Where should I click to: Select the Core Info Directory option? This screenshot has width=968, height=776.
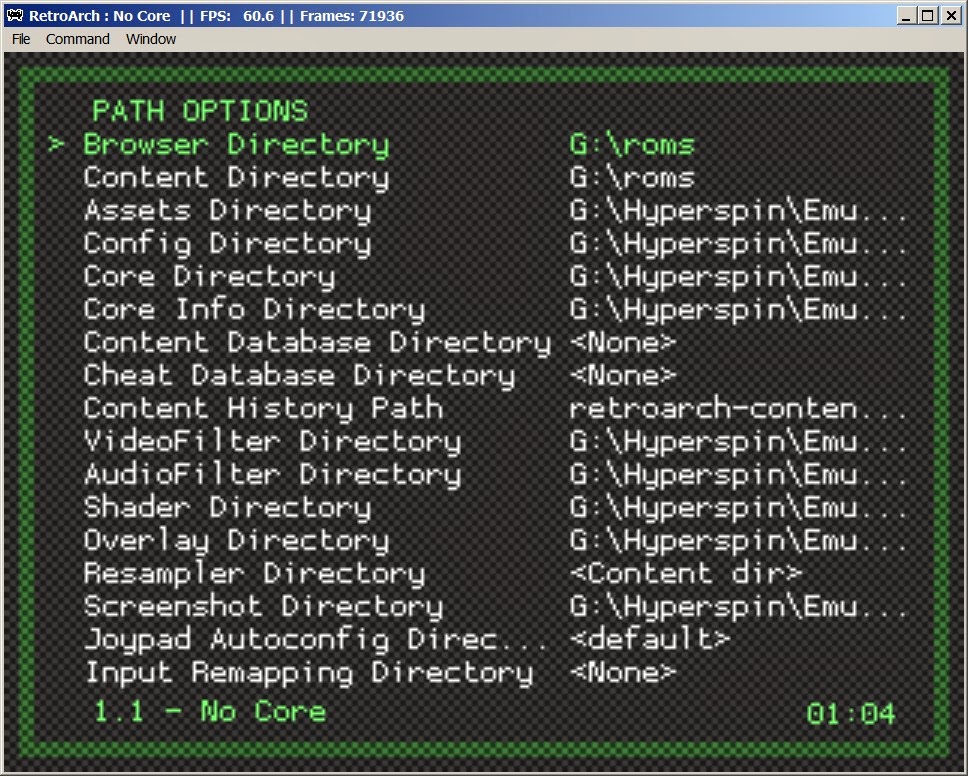pos(254,309)
